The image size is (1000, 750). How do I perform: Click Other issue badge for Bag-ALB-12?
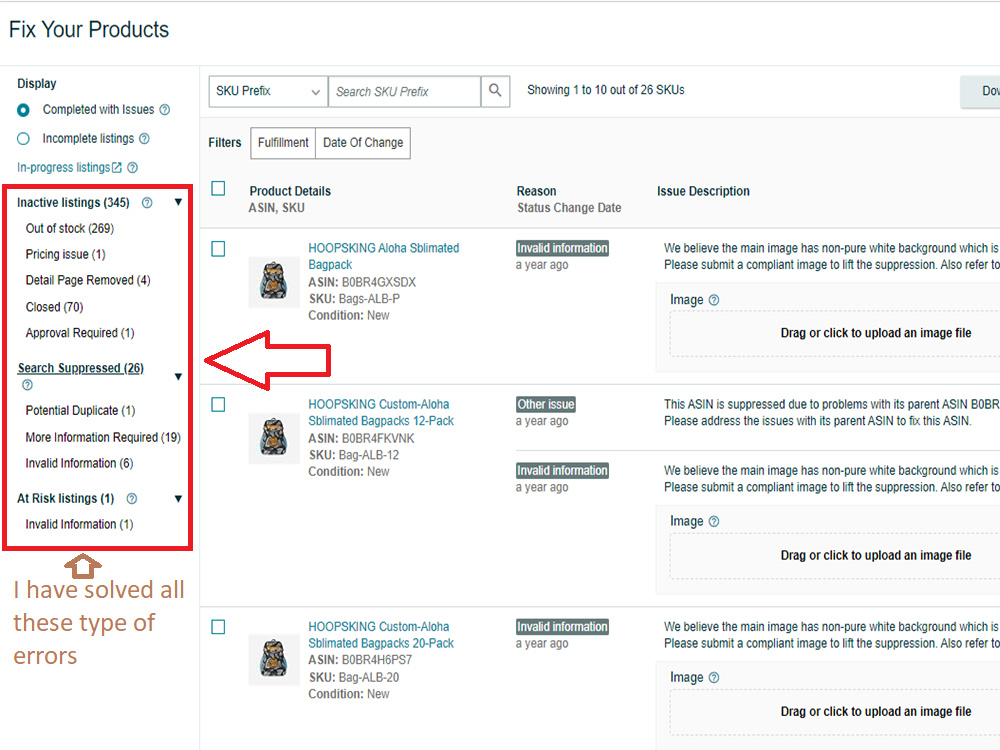(x=545, y=404)
